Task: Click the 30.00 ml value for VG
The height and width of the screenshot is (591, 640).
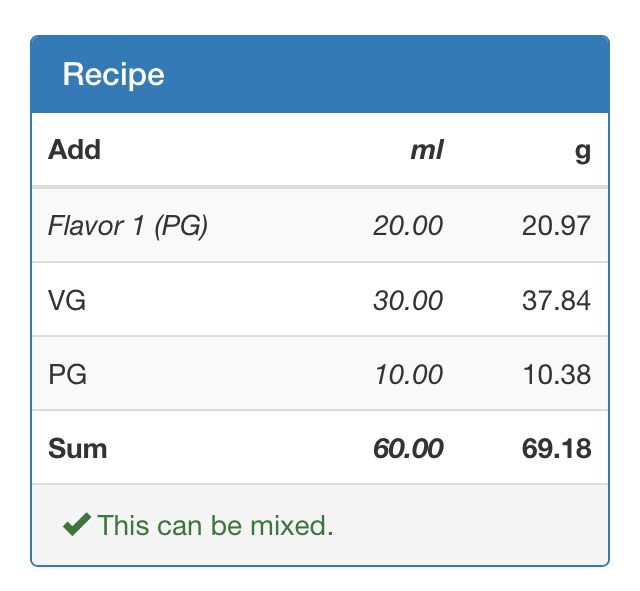Action: click(408, 300)
